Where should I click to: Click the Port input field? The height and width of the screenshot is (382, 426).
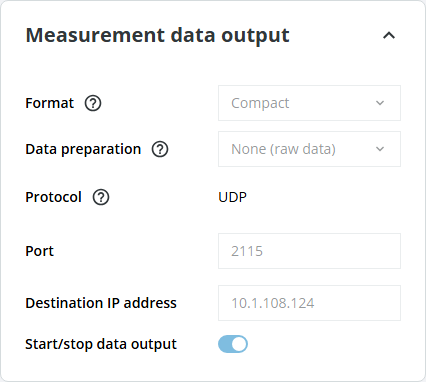[x=309, y=251]
